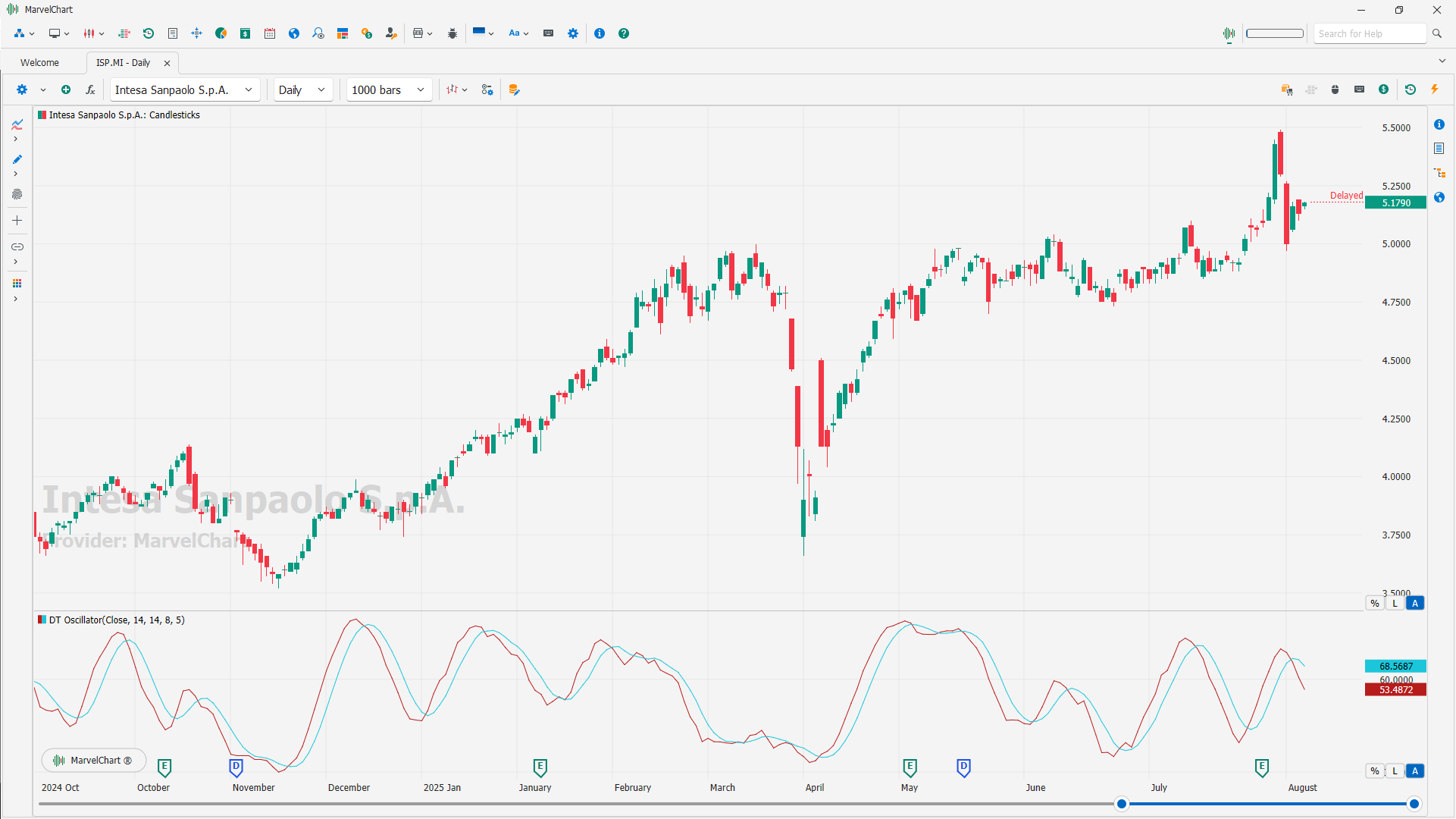Click the time and sales list icon
This screenshot has height=819, width=1456.
tap(124, 33)
